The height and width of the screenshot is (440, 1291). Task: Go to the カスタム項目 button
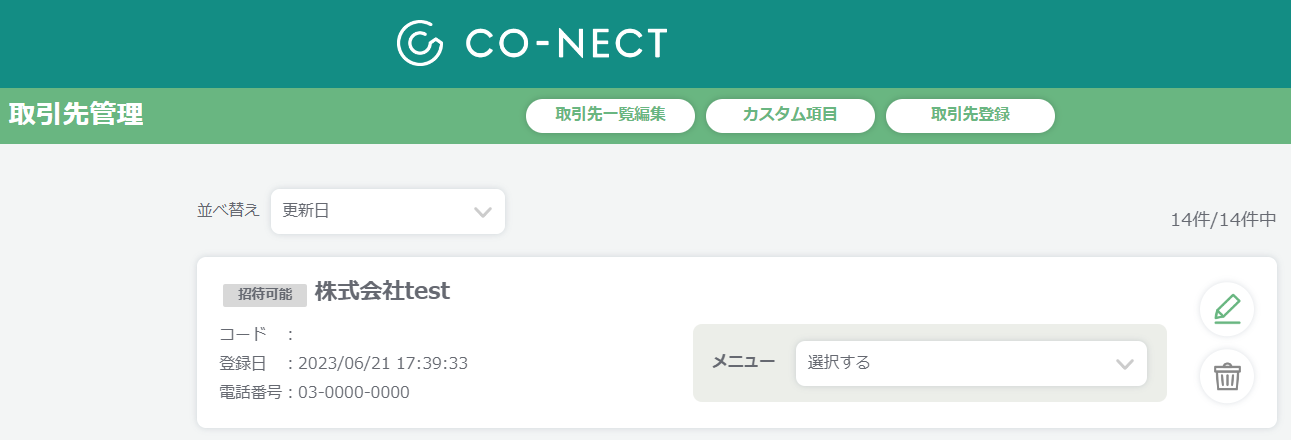click(x=790, y=115)
